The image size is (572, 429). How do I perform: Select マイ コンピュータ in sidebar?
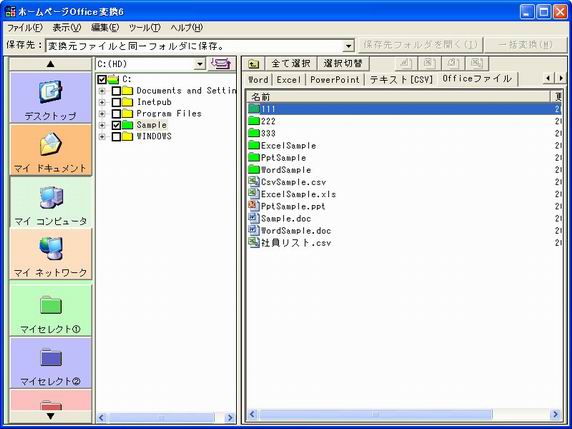51,202
